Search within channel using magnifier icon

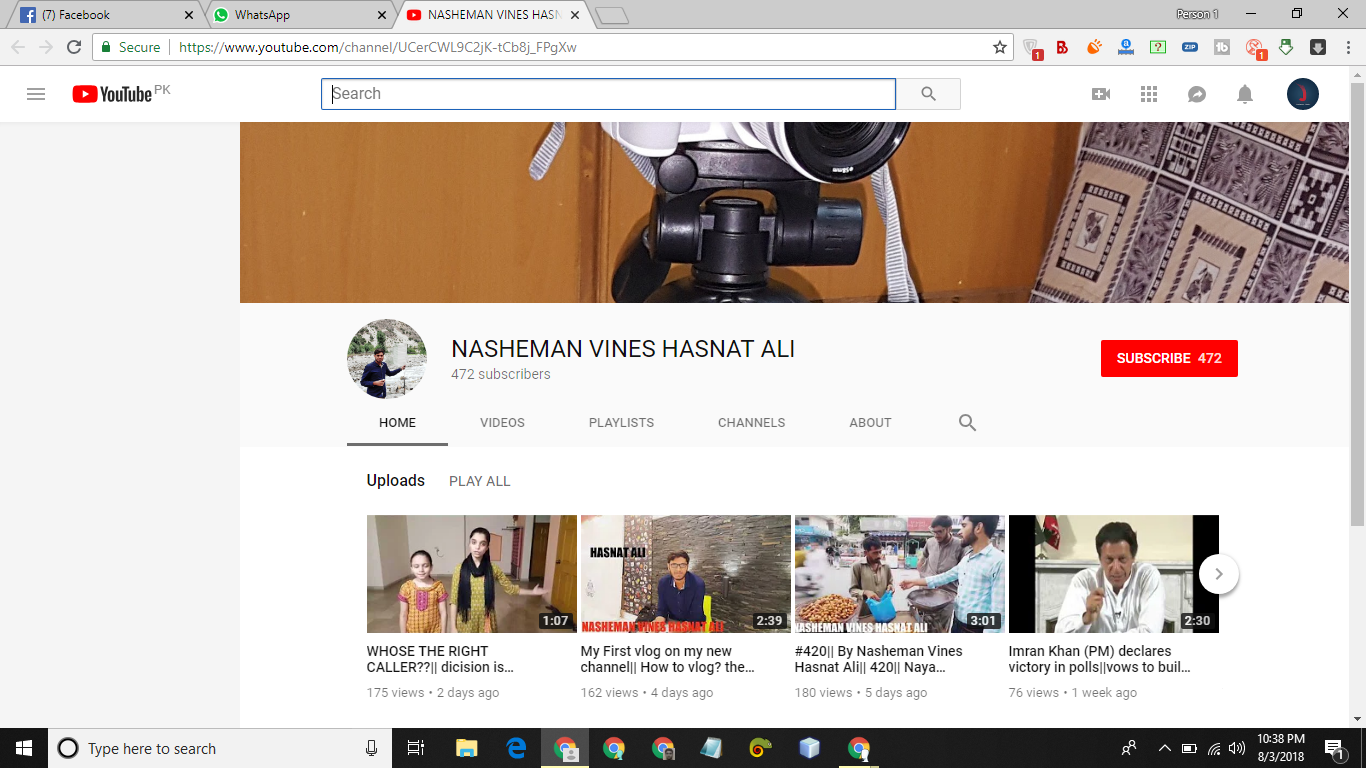(967, 423)
